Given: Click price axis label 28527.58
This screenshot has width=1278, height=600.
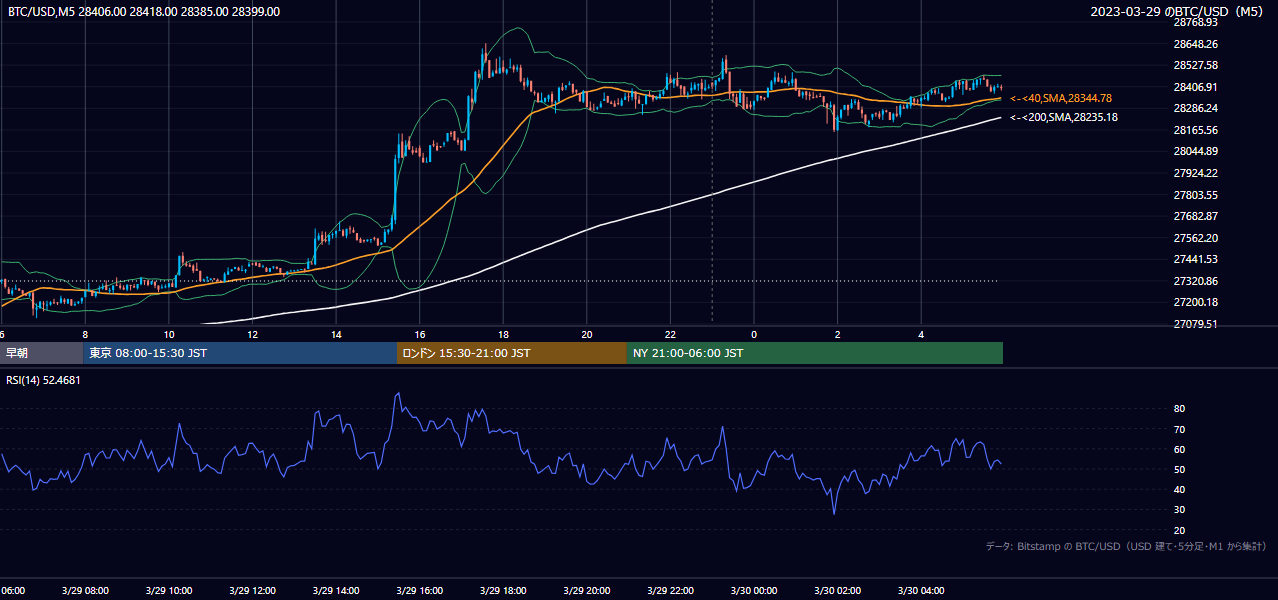Looking at the screenshot, I should click(x=1195, y=65).
